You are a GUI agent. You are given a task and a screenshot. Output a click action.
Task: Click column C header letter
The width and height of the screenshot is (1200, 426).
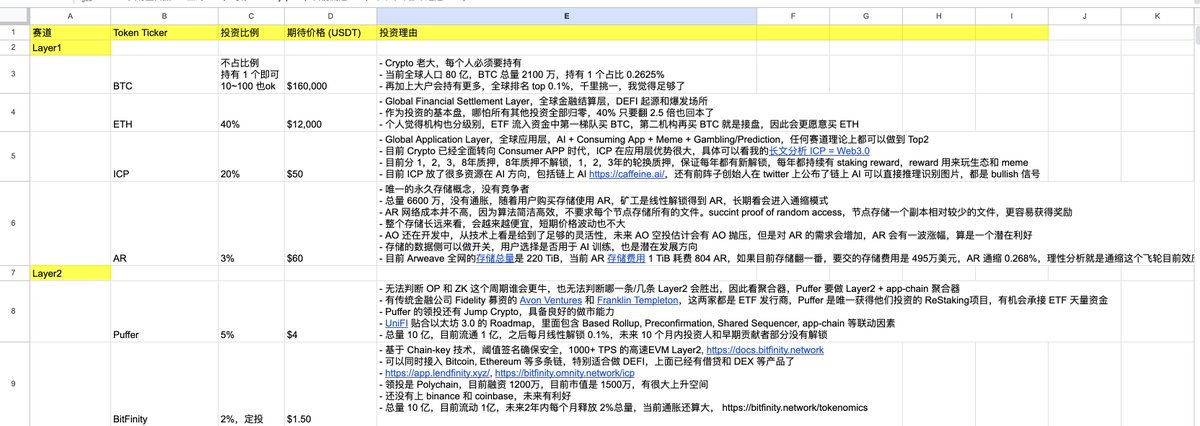coord(250,16)
